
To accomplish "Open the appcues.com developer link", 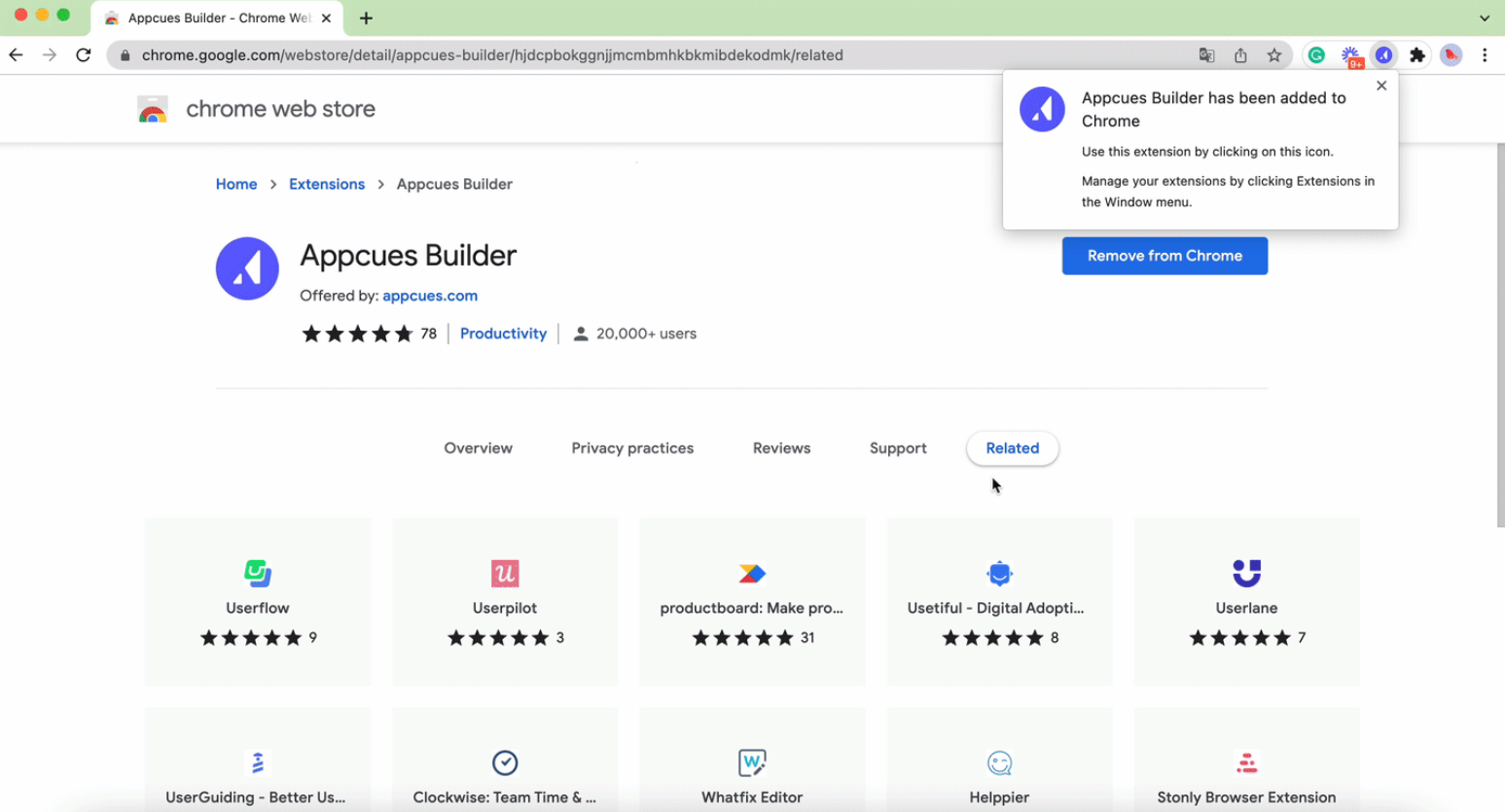I will (x=430, y=296).
